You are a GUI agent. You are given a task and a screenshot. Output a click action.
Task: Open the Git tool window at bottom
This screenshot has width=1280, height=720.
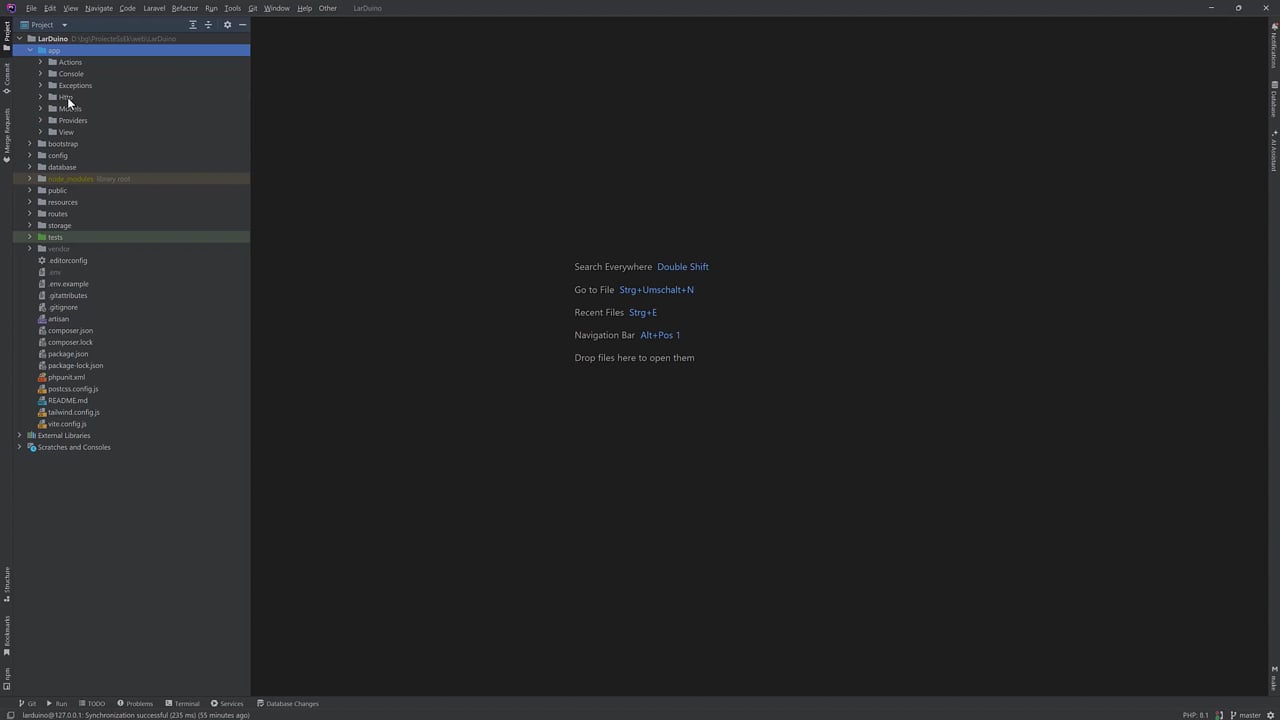point(28,703)
